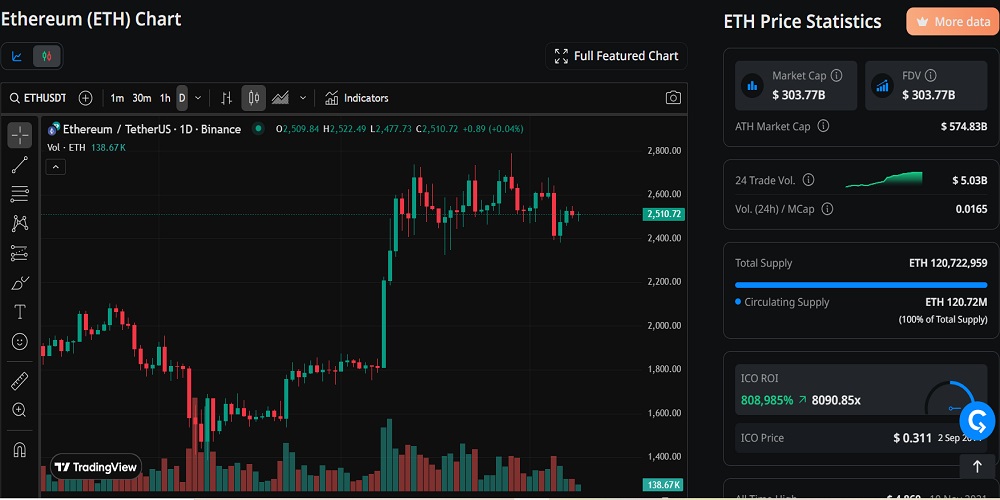
Task: Toggle the magnet snap mode
Action: tap(19, 449)
